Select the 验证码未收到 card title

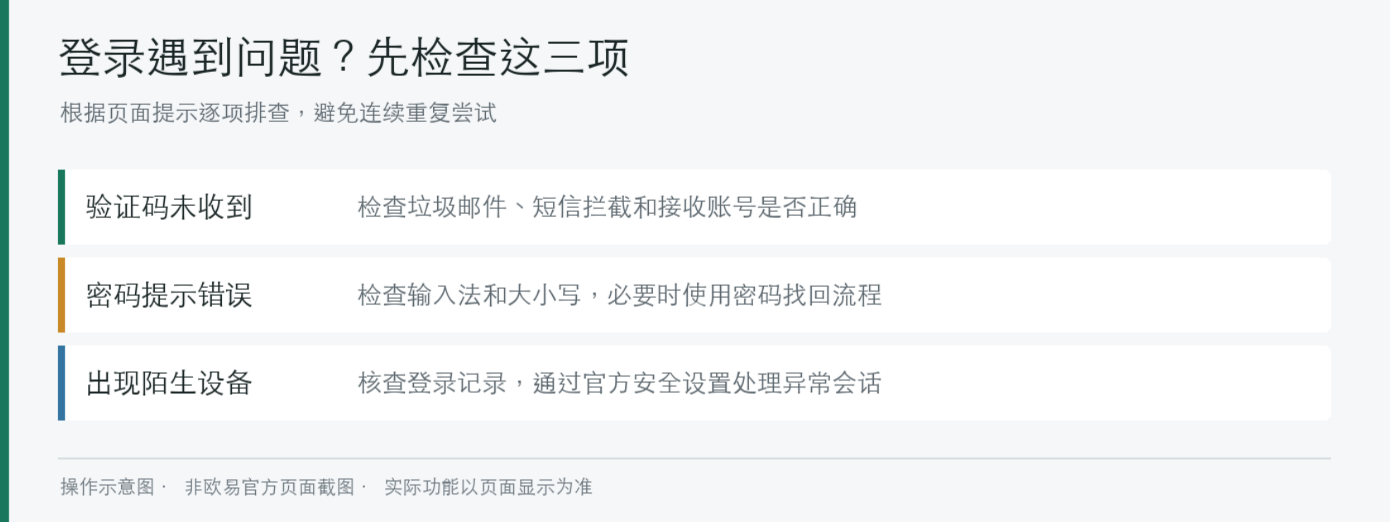(169, 207)
